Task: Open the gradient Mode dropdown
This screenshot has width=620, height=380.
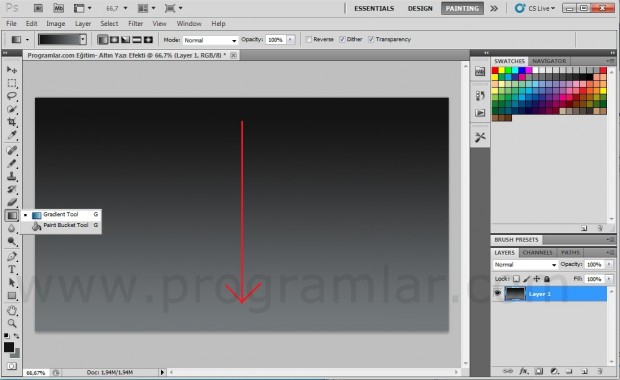Action: [210, 40]
